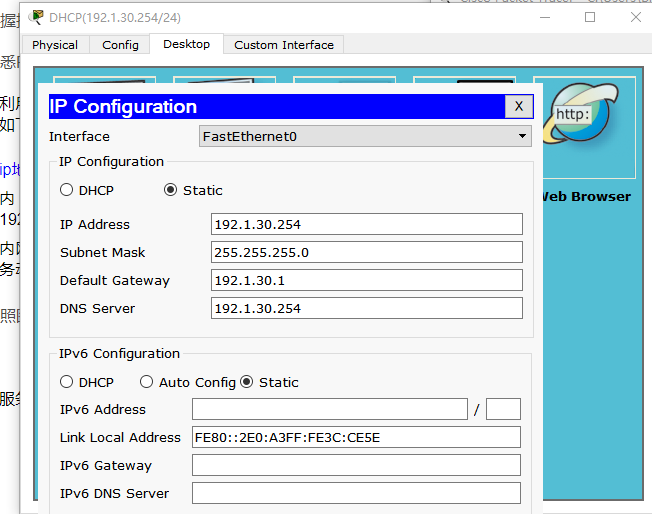Screen dimensions: 652x514
Task: Switch to the Desktop tab
Action: pos(186,44)
